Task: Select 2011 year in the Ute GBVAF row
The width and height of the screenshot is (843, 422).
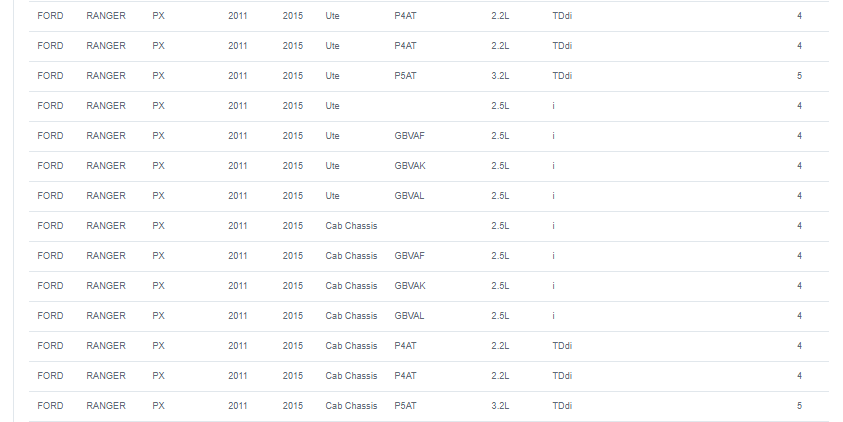Action: click(238, 136)
